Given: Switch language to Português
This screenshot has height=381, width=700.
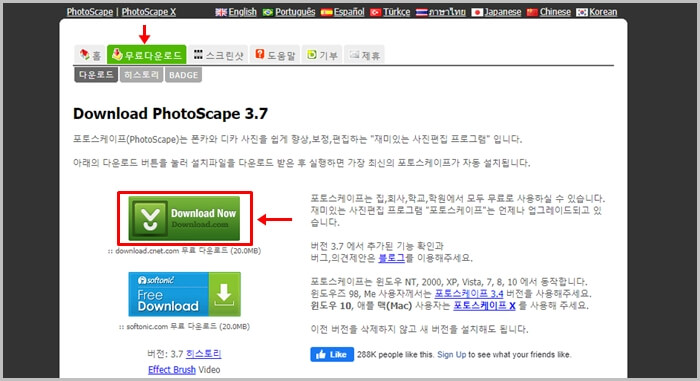Looking at the screenshot, I should 295,12.
